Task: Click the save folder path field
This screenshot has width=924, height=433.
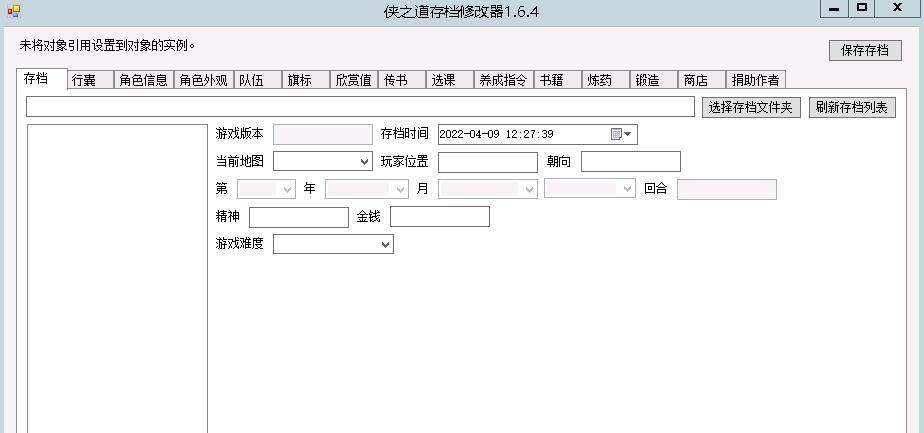Action: click(x=360, y=107)
